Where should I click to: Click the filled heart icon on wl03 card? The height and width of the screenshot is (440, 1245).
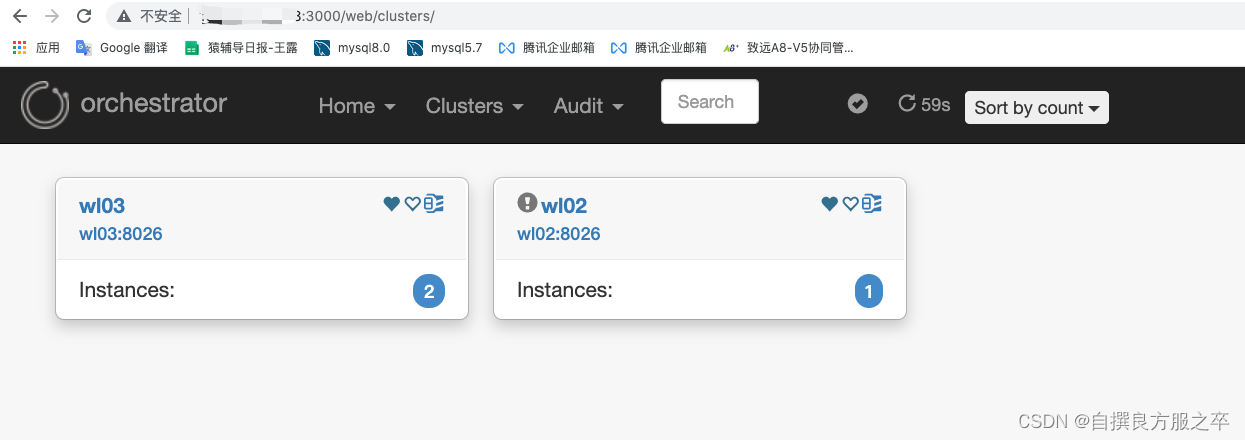click(x=392, y=203)
